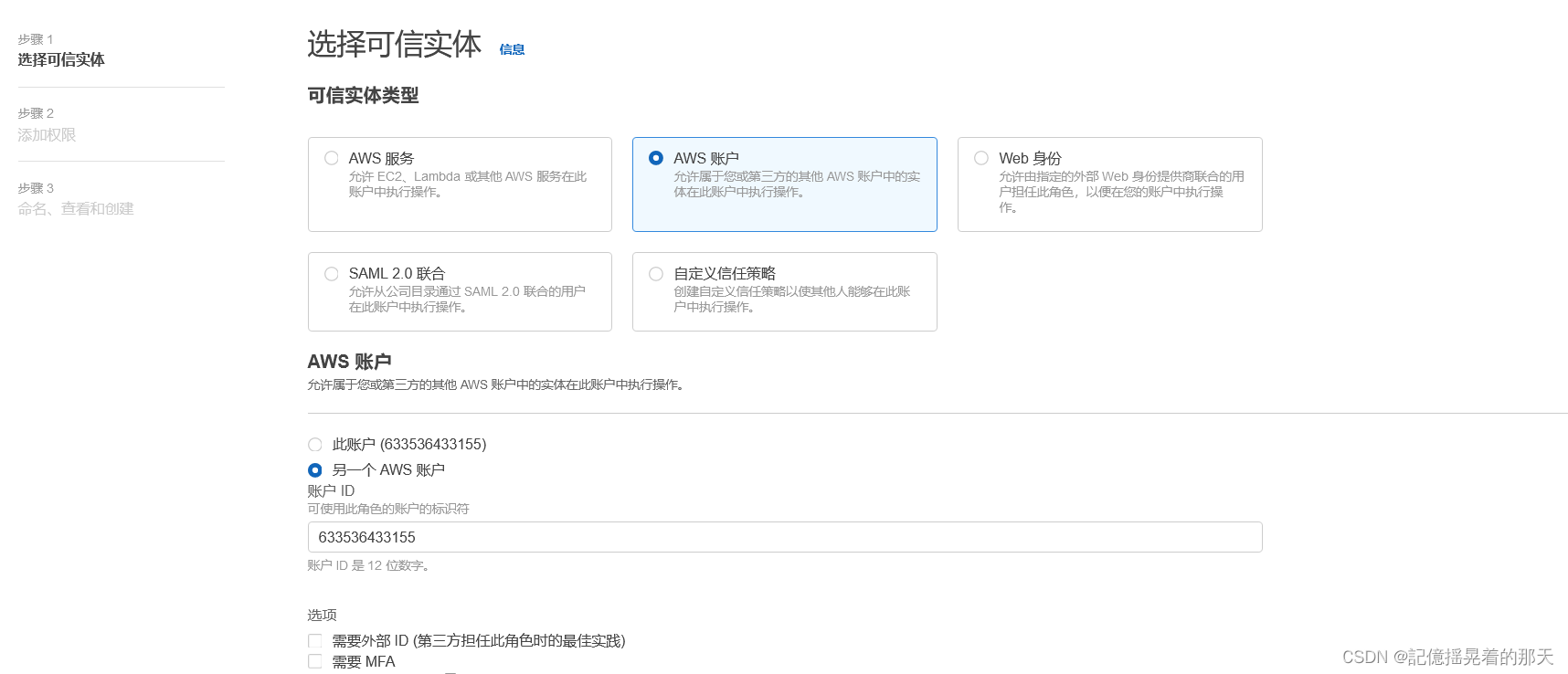The width and height of the screenshot is (1568, 674).
Task: Select the 自定义信任策略 radio option
Action: click(x=656, y=273)
